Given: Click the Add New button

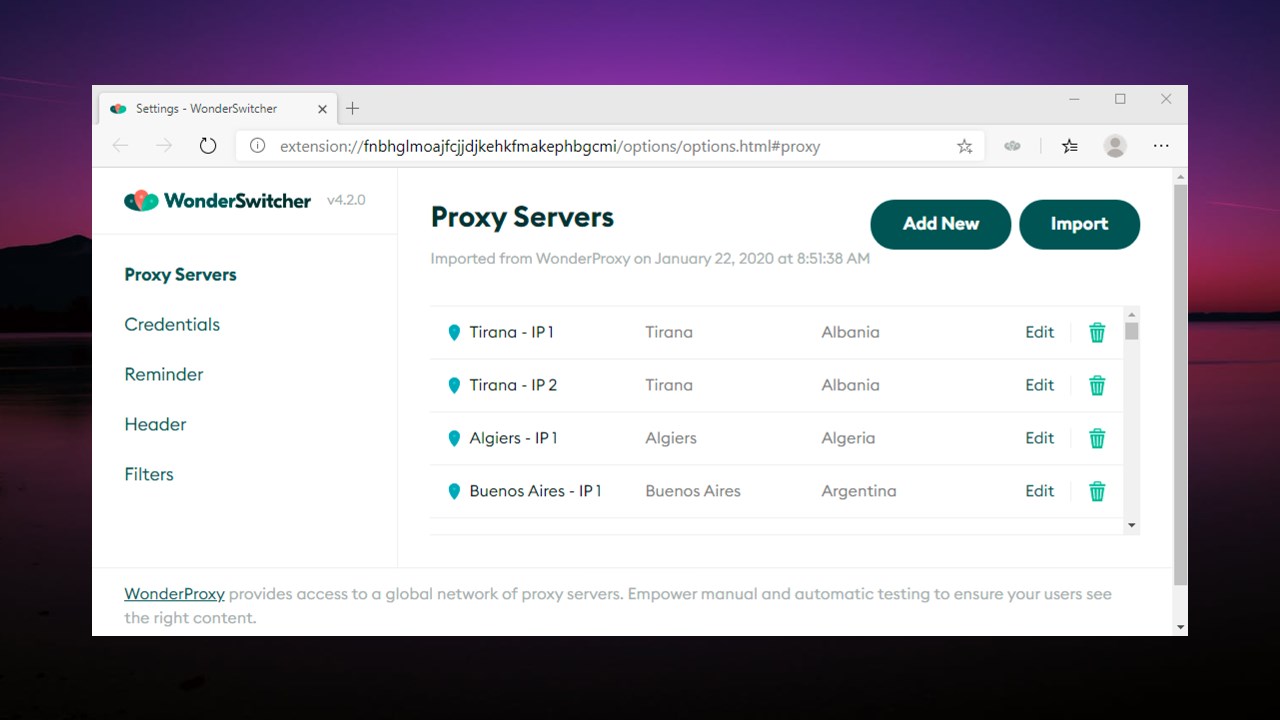Looking at the screenshot, I should pyautogui.click(x=941, y=224).
